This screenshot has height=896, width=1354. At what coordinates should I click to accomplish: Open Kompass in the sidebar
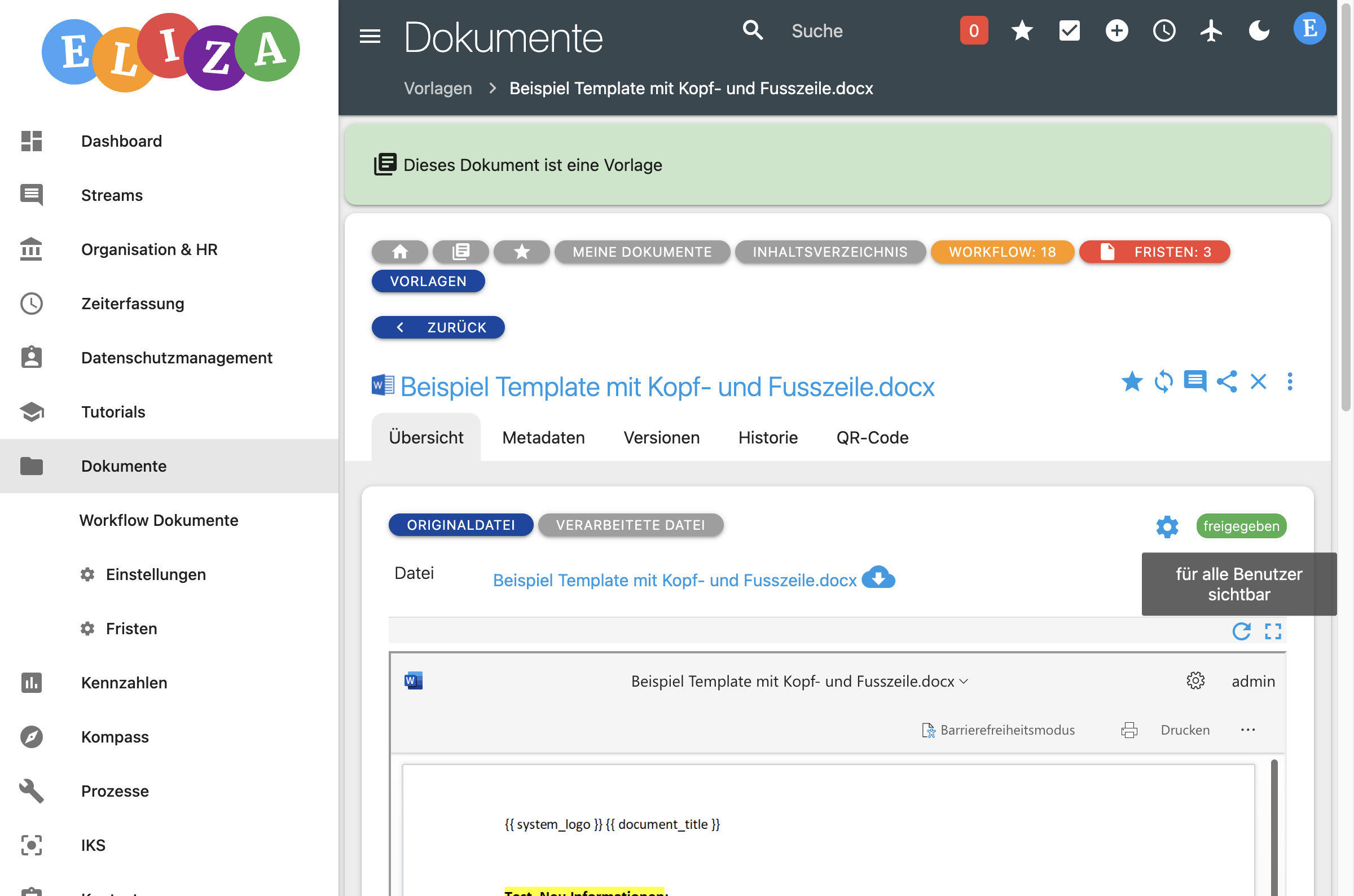point(169,737)
